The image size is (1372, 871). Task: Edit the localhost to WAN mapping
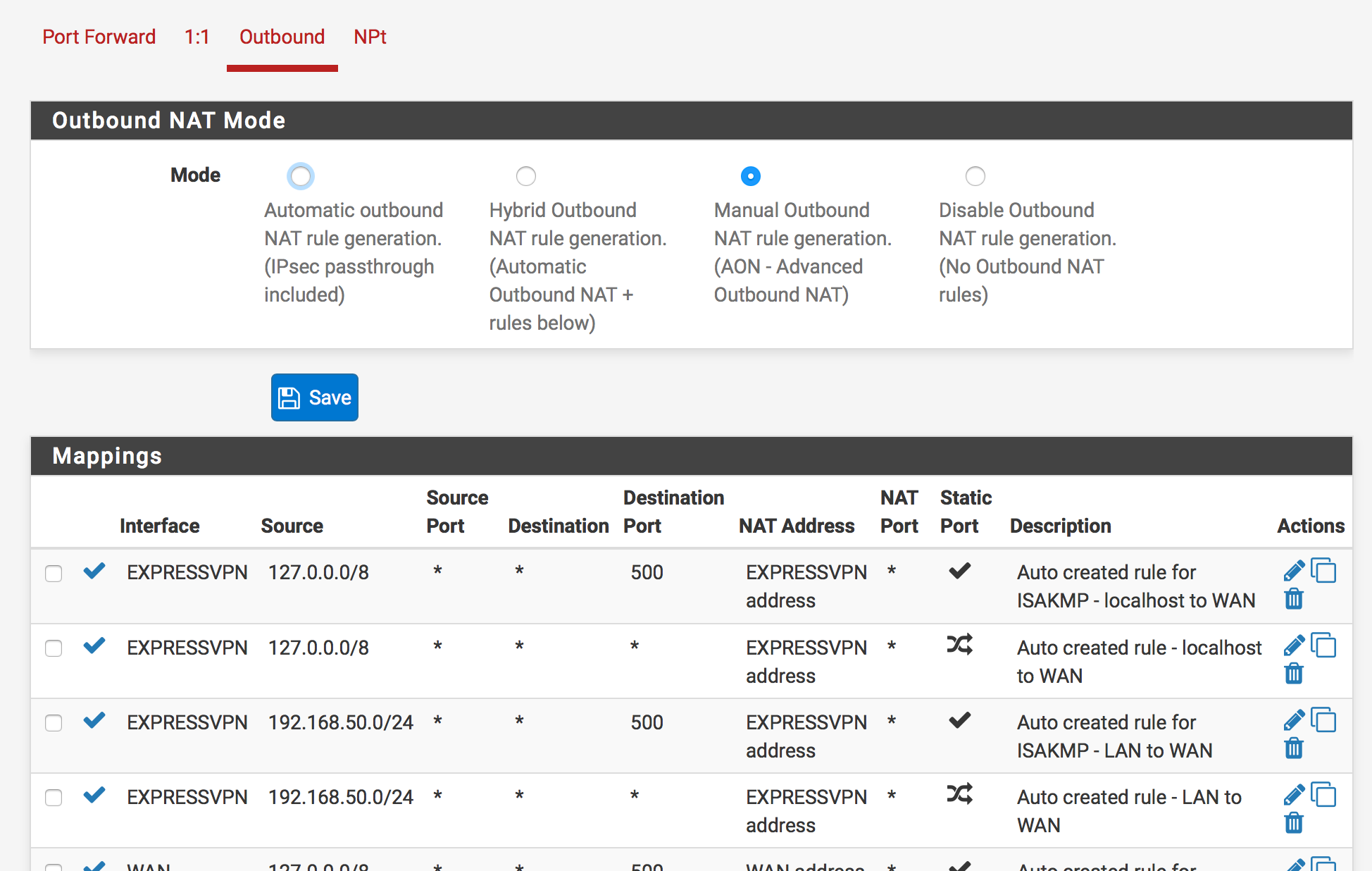(x=1294, y=645)
